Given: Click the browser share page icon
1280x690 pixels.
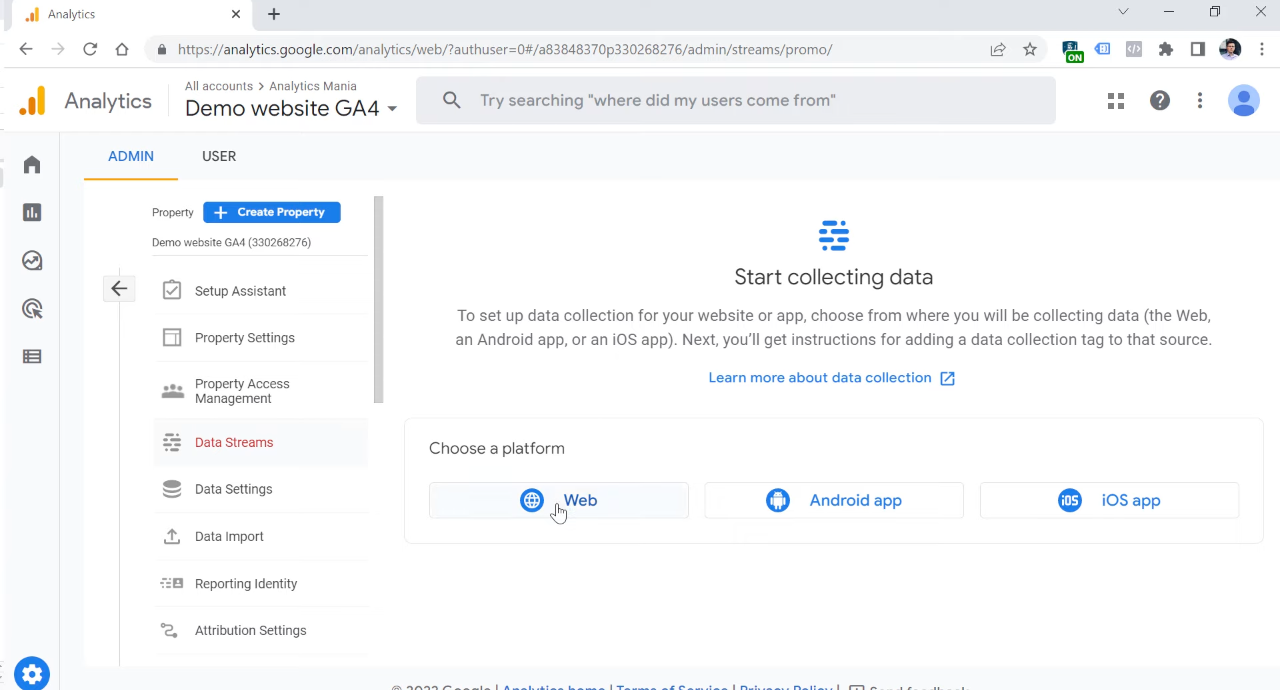Looking at the screenshot, I should click(998, 49).
